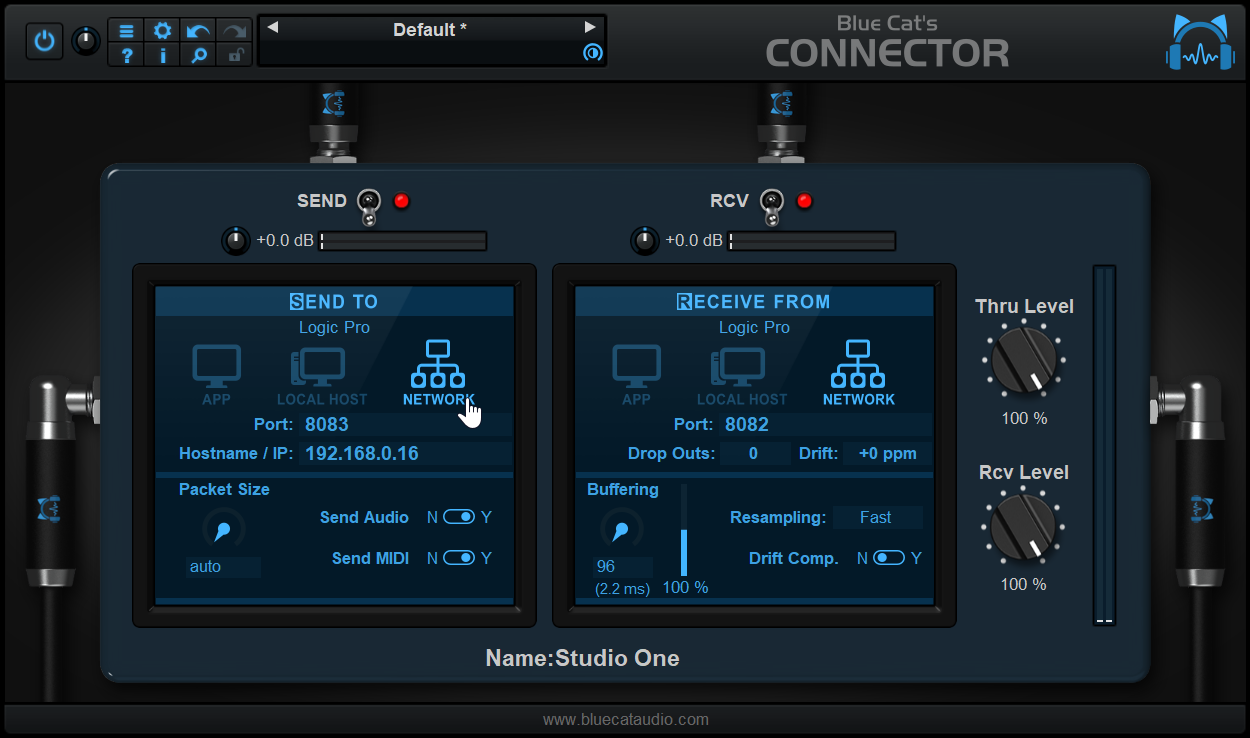Open the Resampling Fast dropdown
The height and width of the screenshot is (738, 1250).
coord(877,517)
